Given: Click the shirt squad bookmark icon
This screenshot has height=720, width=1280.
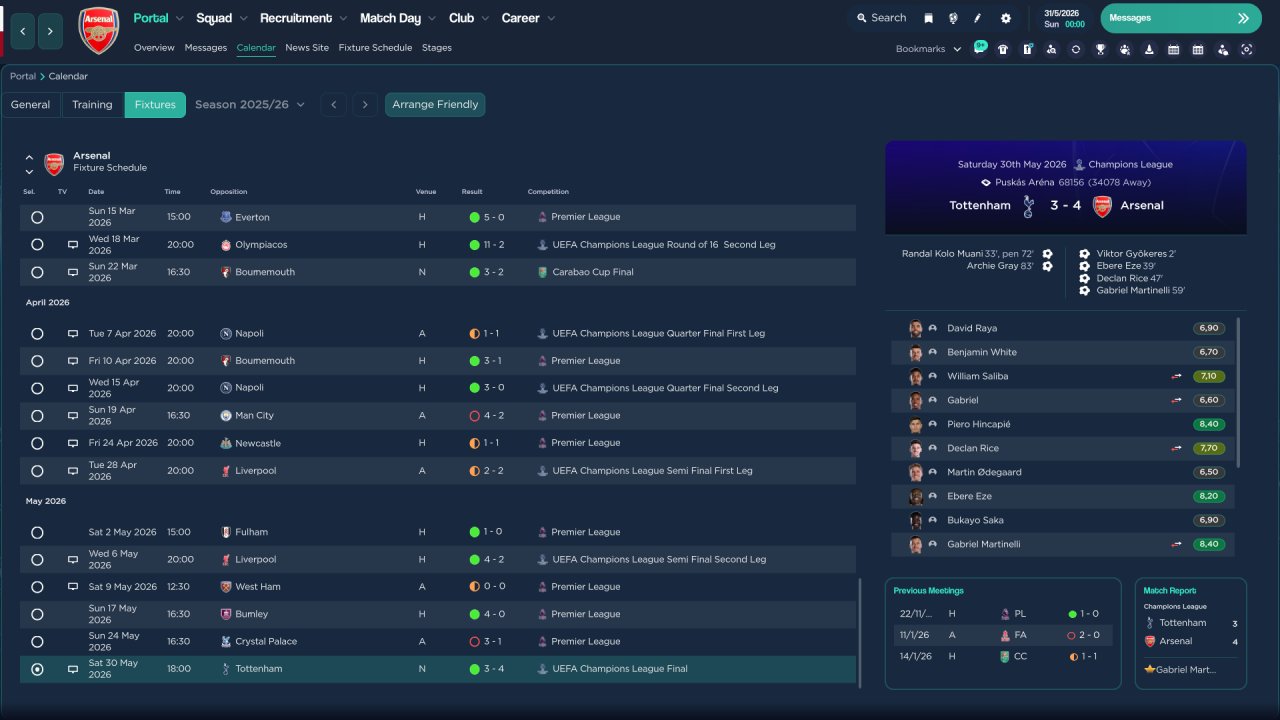Looking at the screenshot, I should click(x=1003, y=49).
